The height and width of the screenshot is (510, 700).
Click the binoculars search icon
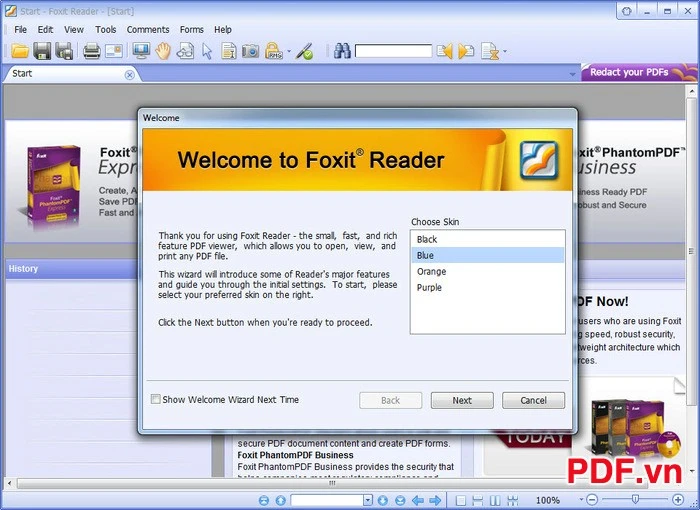pyautogui.click(x=342, y=51)
